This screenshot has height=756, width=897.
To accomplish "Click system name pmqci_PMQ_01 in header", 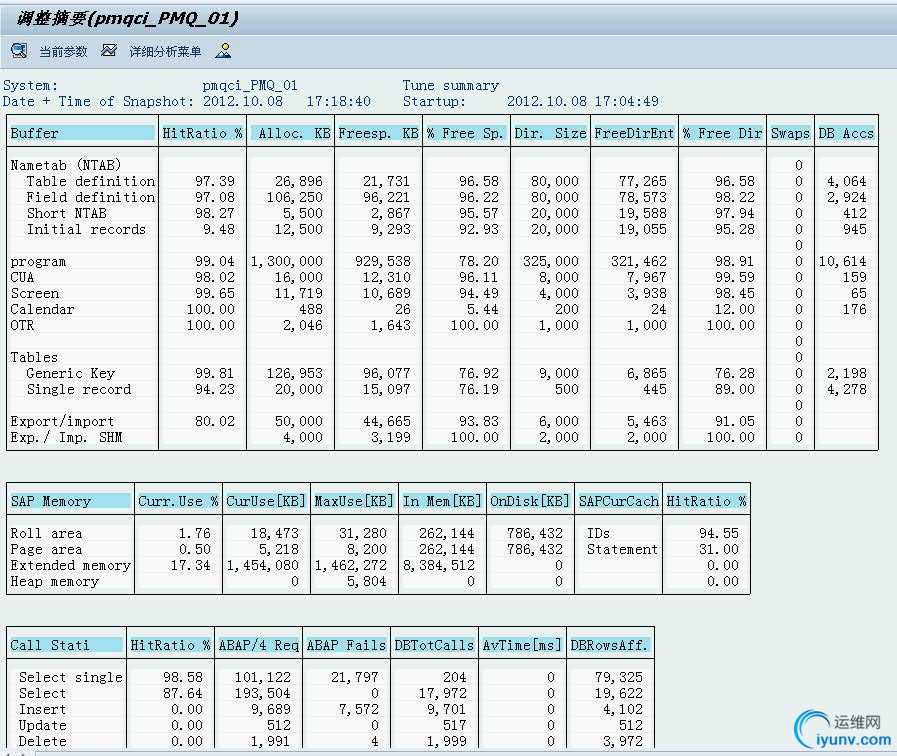I will click(x=250, y=85).
